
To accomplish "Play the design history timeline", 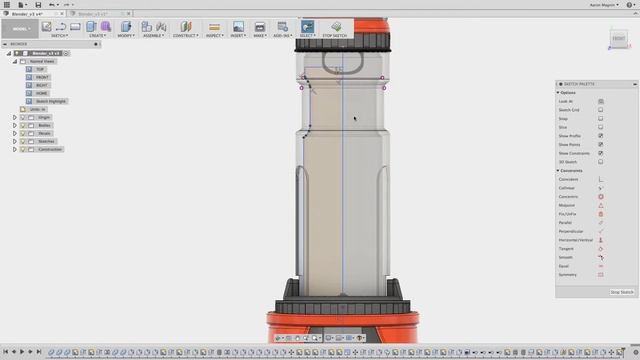I will click(x=22, y=351).
